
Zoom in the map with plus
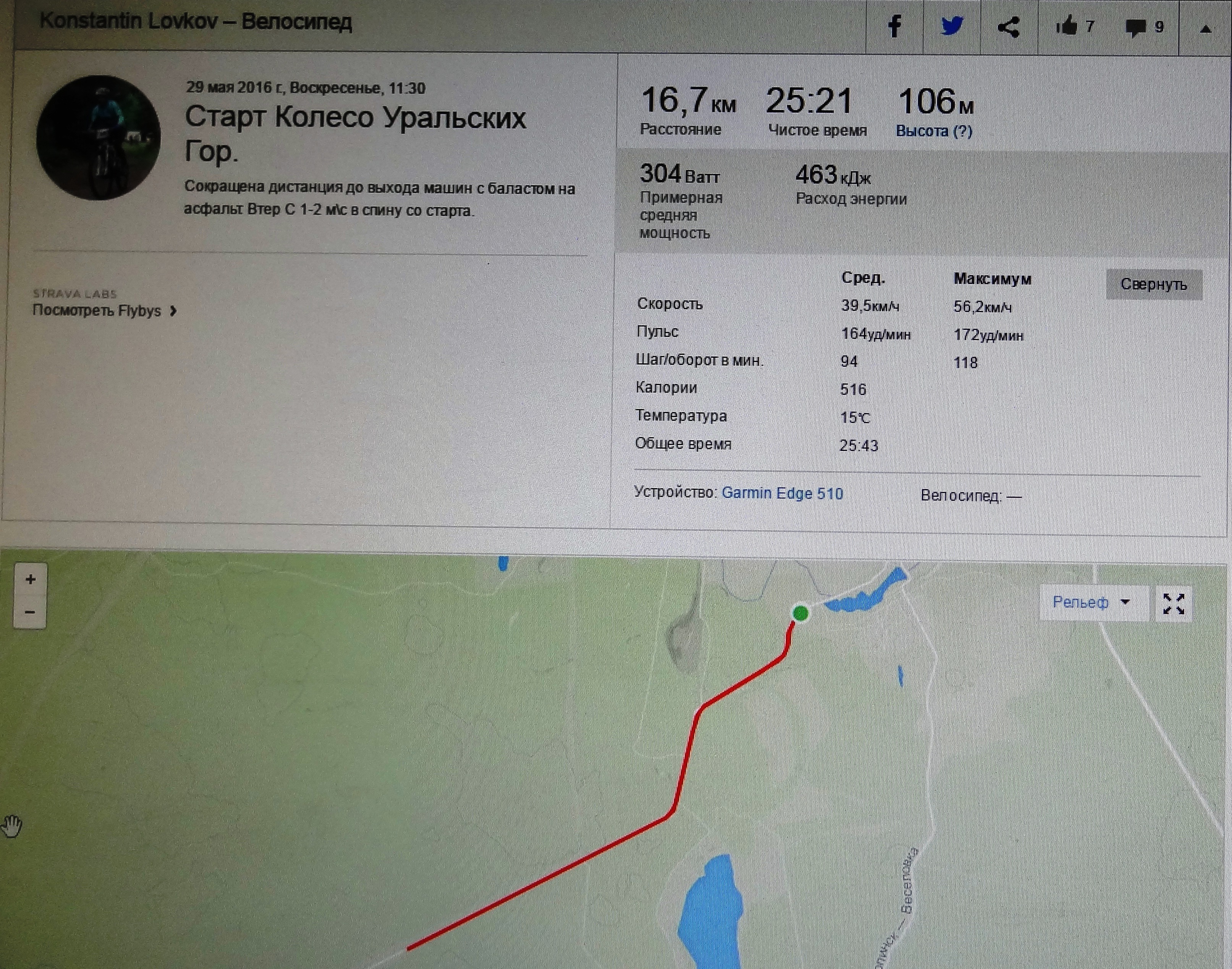(x=30, y=579)
